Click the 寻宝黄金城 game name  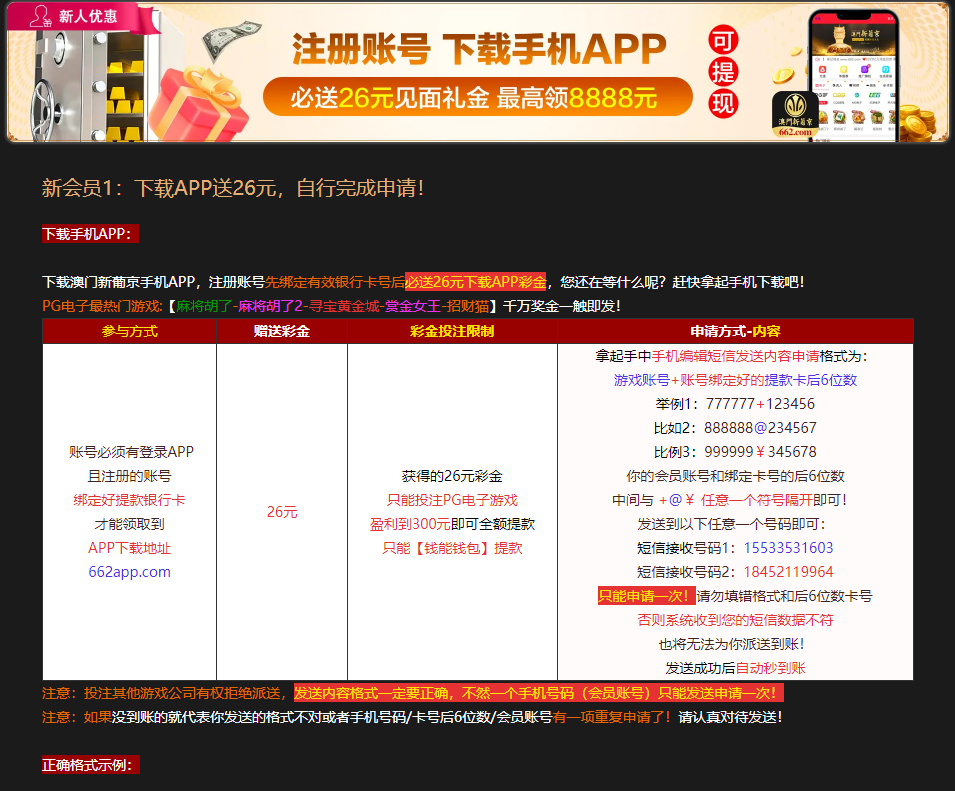click(344, 306)
